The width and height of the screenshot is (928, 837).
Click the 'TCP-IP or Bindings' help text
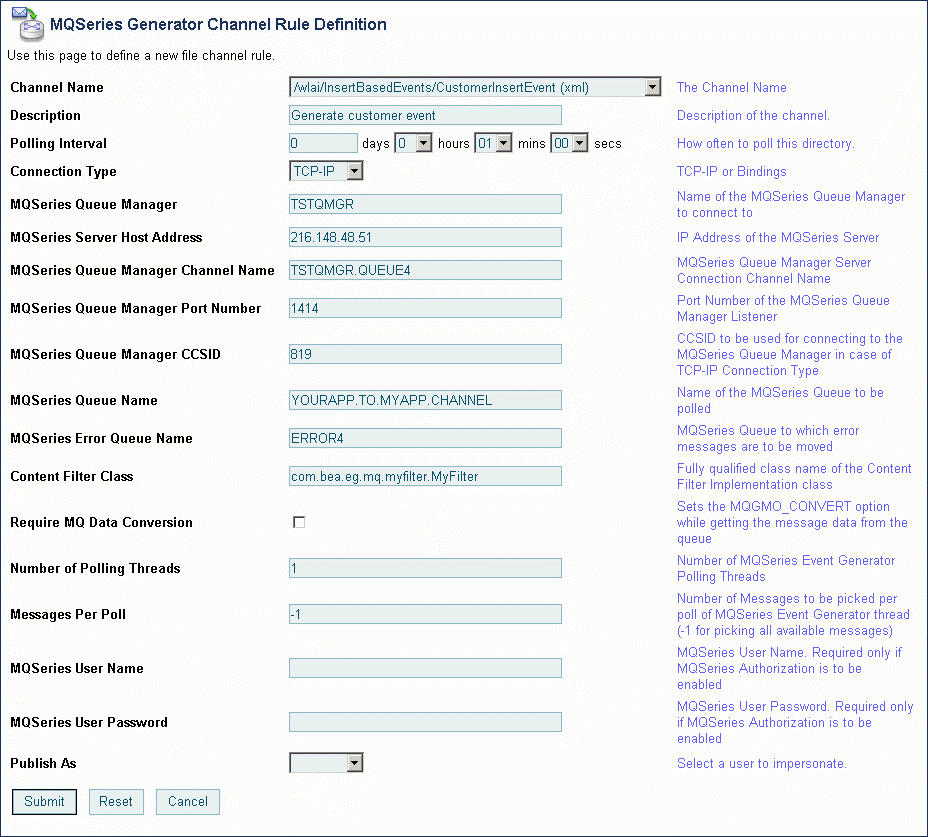pos(732,172)
